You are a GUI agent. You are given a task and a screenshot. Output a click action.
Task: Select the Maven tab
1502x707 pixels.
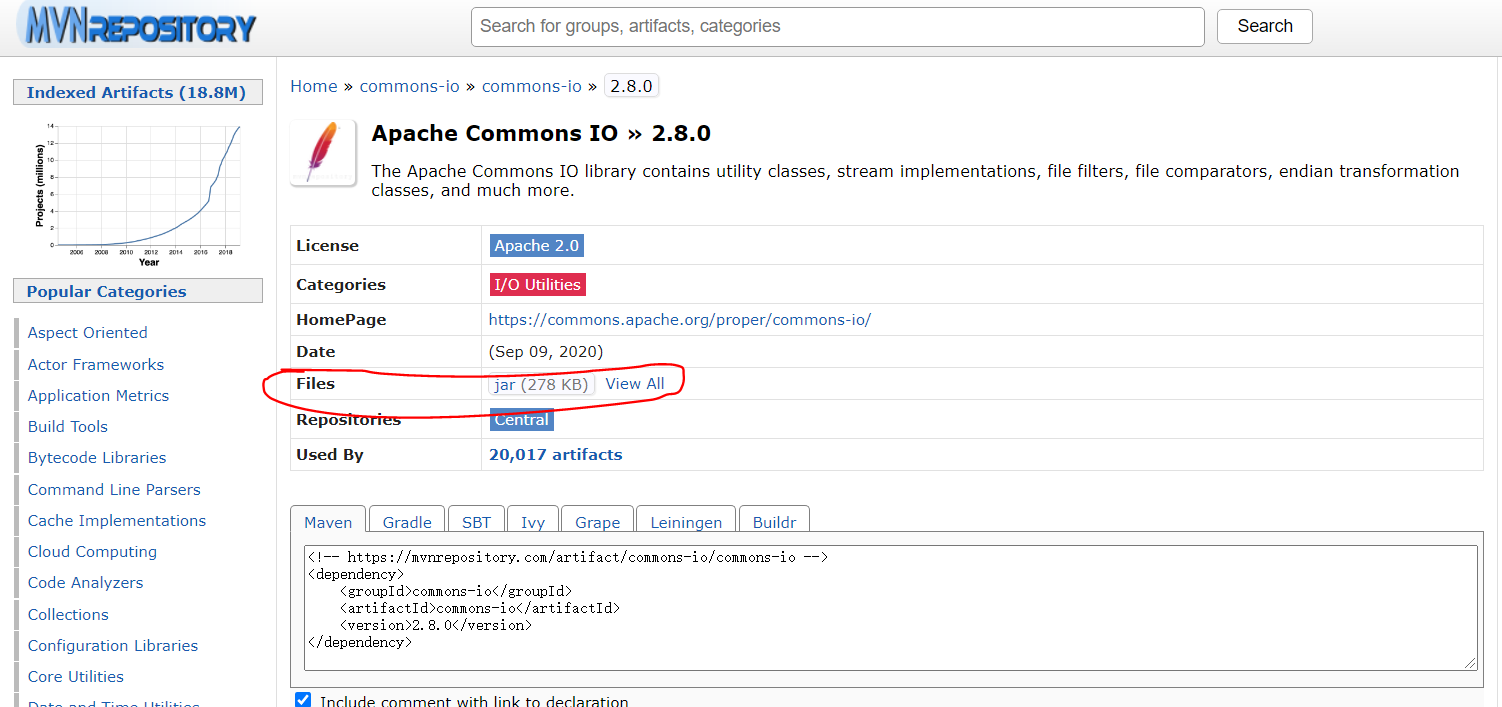(328, 521)
